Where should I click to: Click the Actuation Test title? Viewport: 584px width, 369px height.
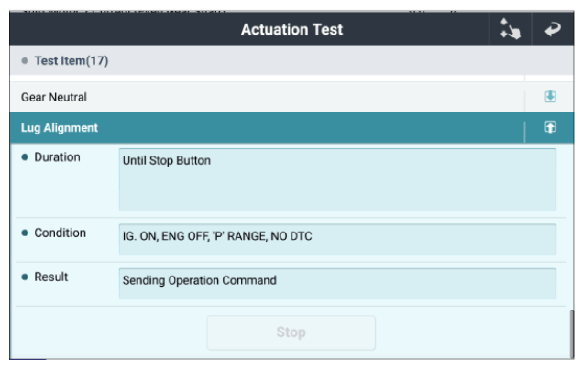[x=292, y=29]
